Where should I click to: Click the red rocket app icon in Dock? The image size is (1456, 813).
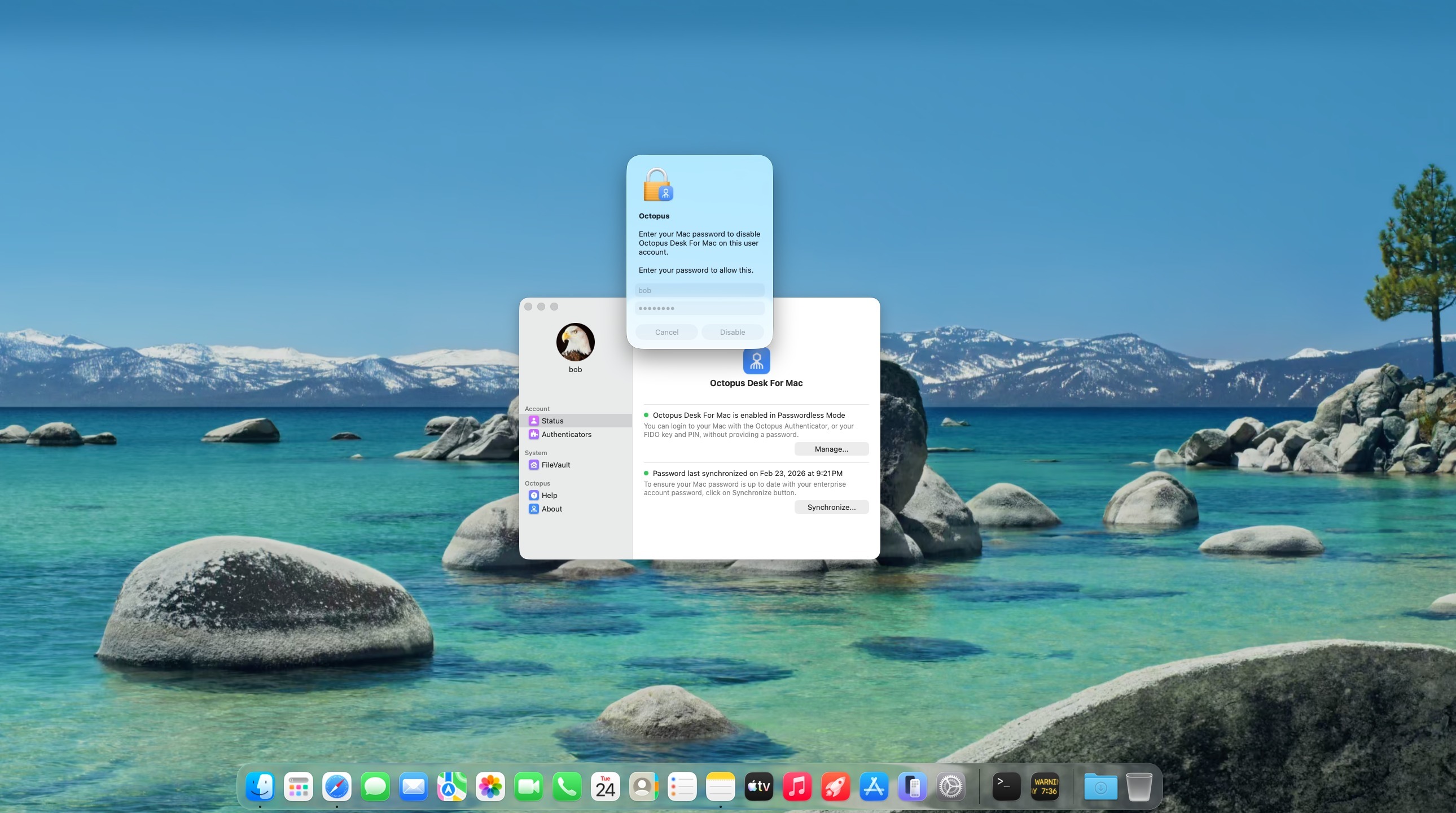pyautogui.click(x=836, y=786)
